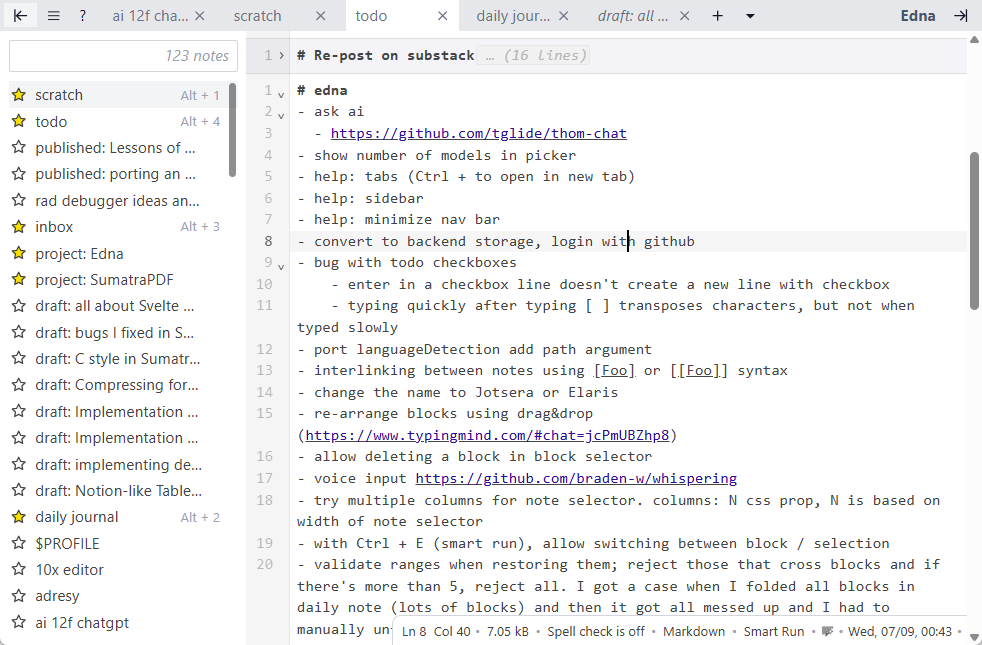This screenshot has width=982, height=645.
Task: Fold the '# edna' heading section
Action: (281, 95)
